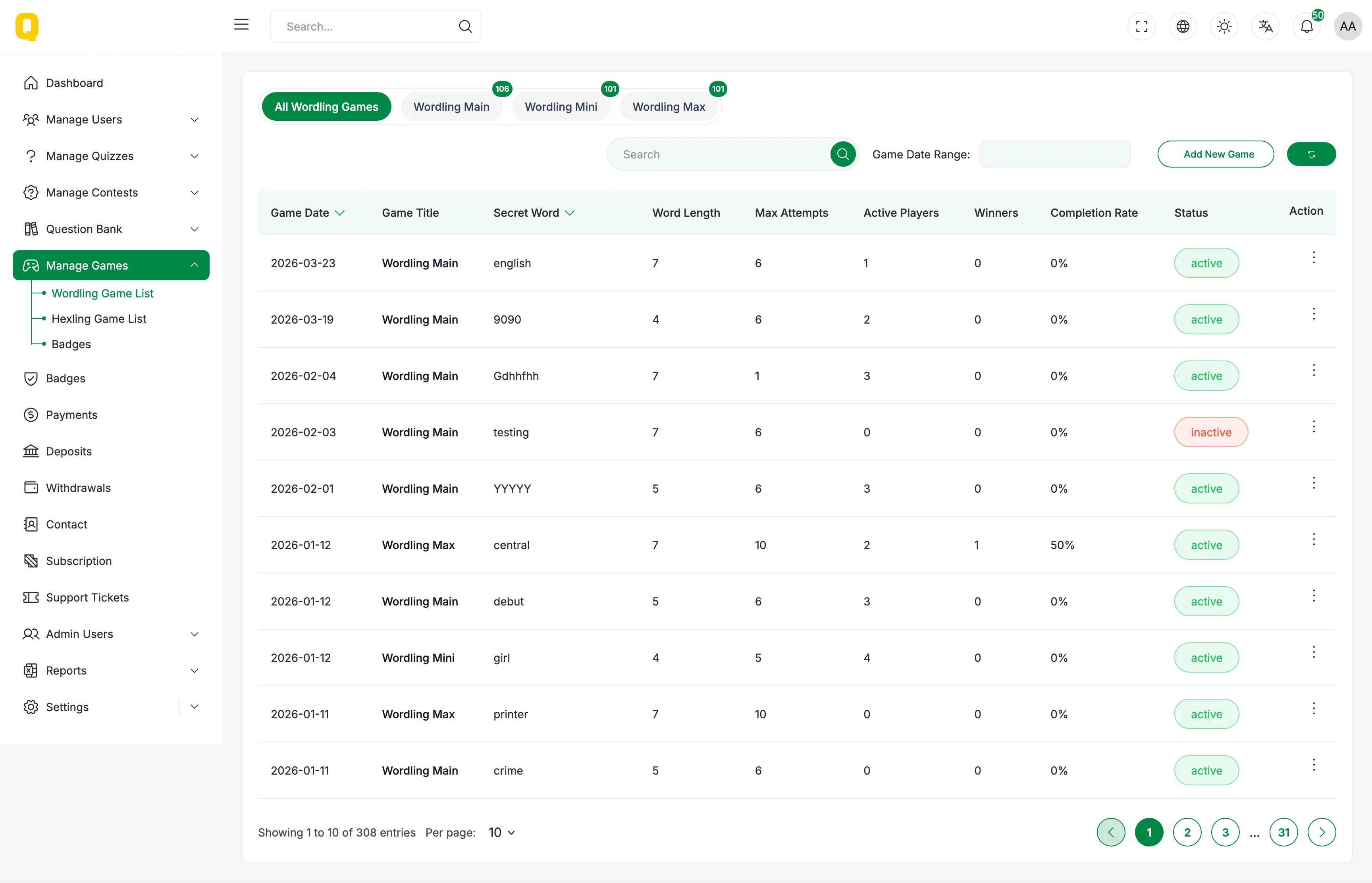Click the fullscreen toggle icon
This screenshot has width=1372, height=883.
pos(1141,26)
